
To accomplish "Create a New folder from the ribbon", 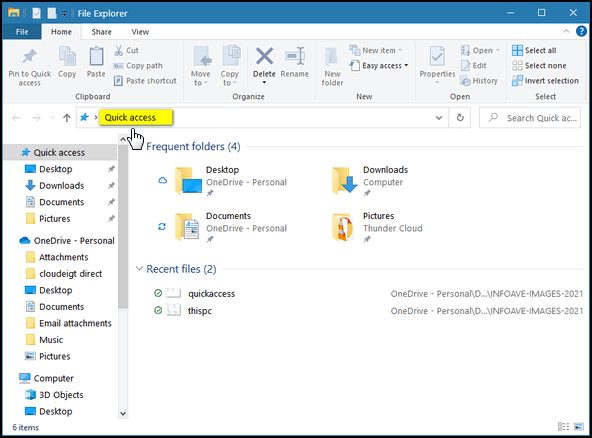I will tap(332, 67).
